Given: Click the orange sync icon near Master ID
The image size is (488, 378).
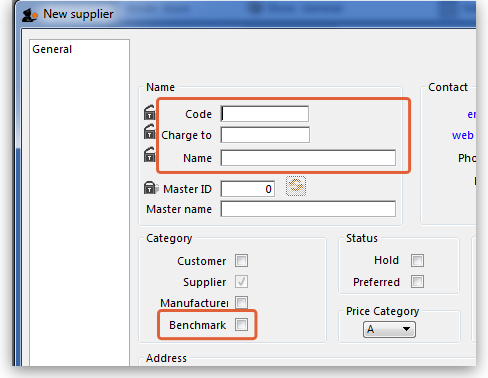Looking at the screenshot, I should pyautogui.click(x=296, y=186).
